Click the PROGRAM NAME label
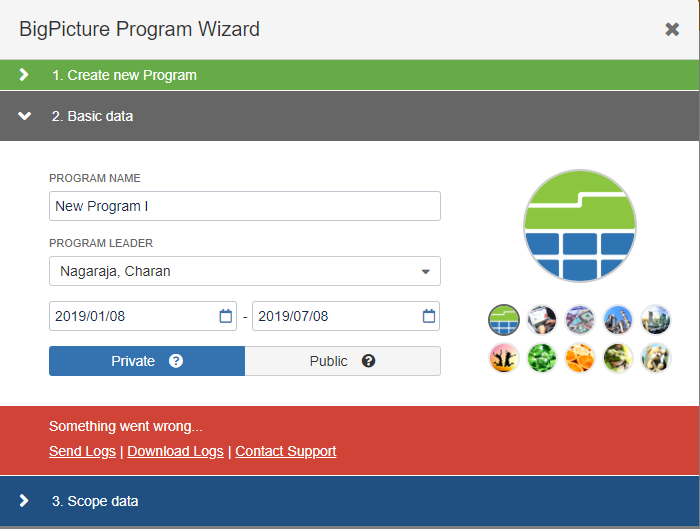The image size is (700, 529). pos(95,178)
